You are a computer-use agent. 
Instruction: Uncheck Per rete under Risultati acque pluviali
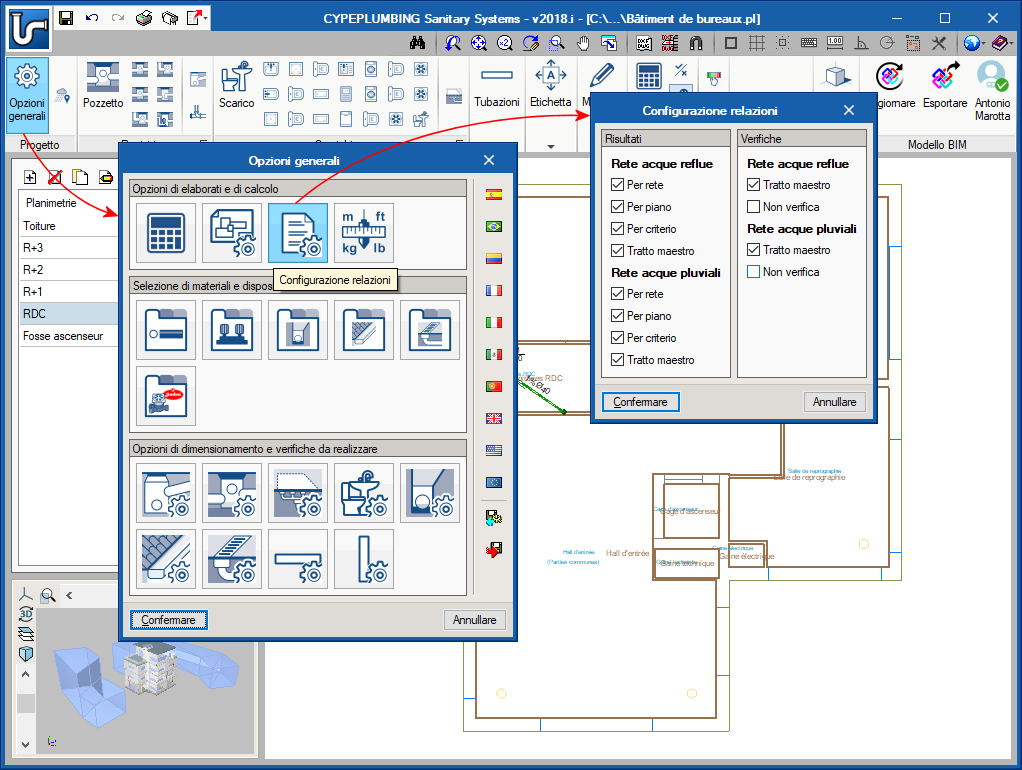tap(617, 294)
